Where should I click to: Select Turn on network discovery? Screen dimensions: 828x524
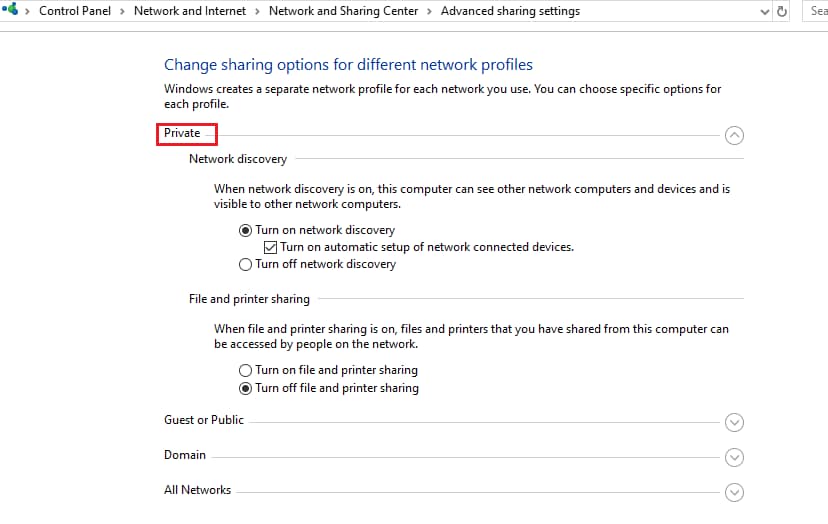click(246, 230)
